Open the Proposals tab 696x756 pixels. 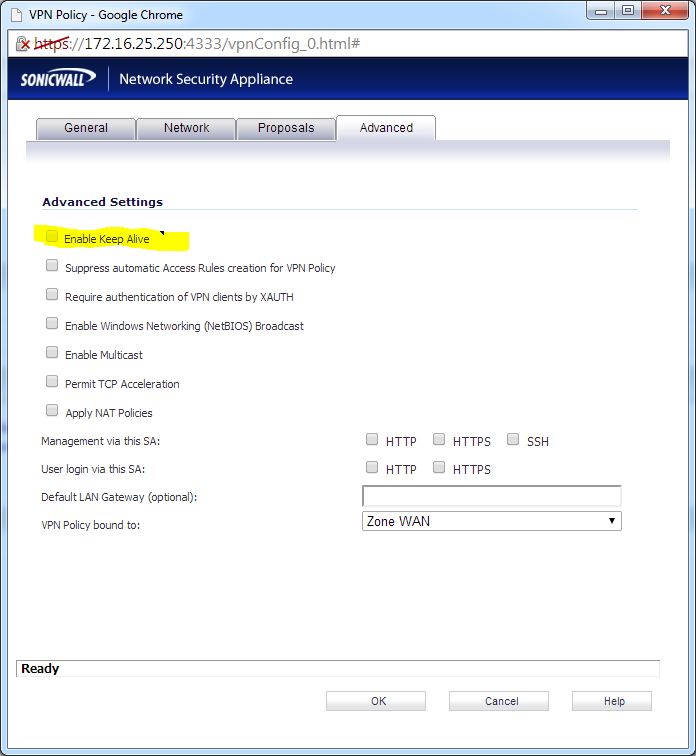tap(286, 128)
